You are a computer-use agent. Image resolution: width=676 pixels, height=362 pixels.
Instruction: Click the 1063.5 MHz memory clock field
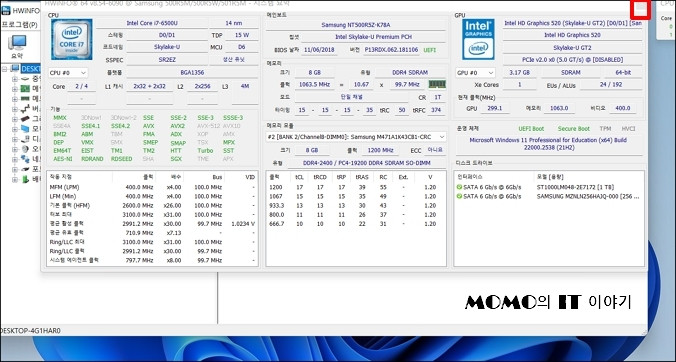[x=314, y=85]
